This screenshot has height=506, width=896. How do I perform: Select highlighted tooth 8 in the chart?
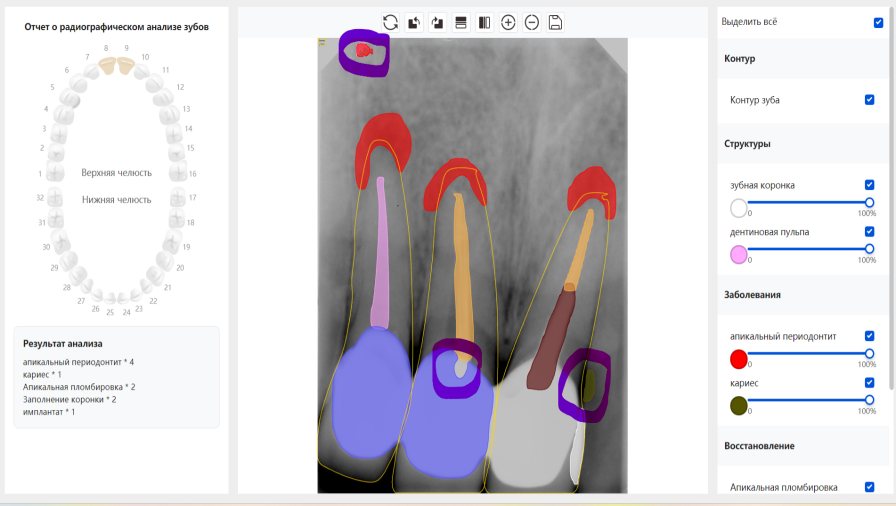108,66
